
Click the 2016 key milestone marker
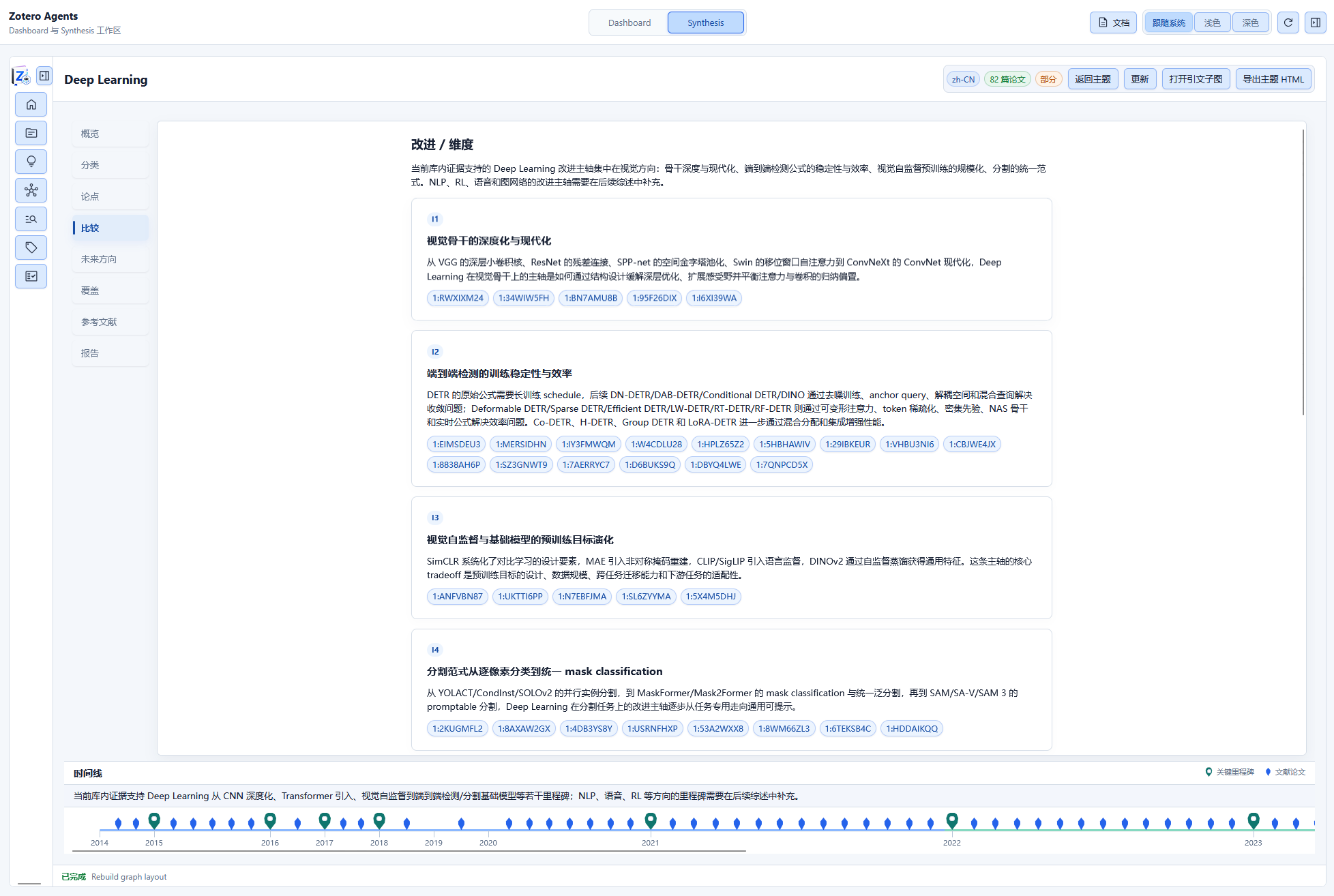[x=270, y=820]
